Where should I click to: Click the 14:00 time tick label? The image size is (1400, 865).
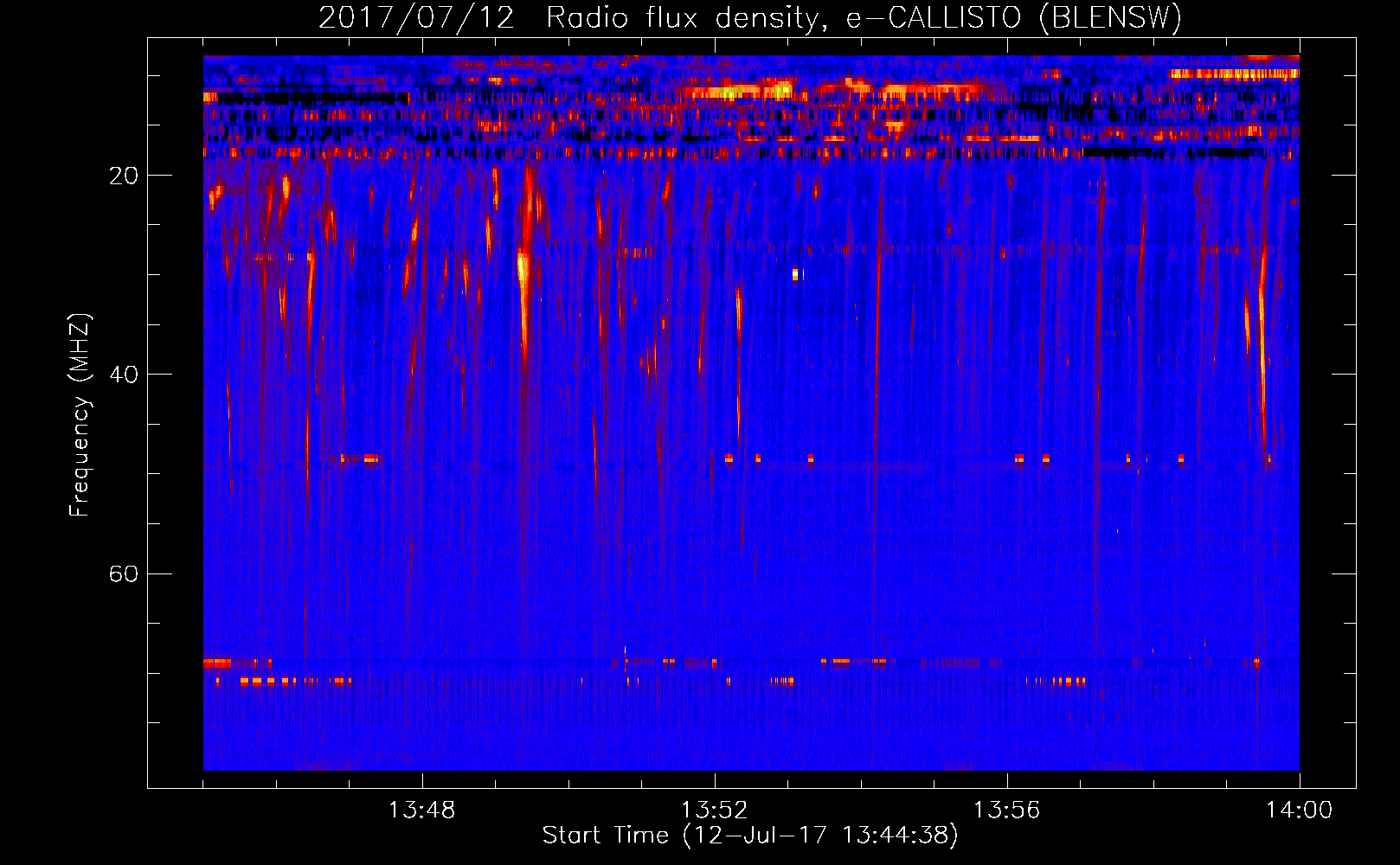(1299, 811)
